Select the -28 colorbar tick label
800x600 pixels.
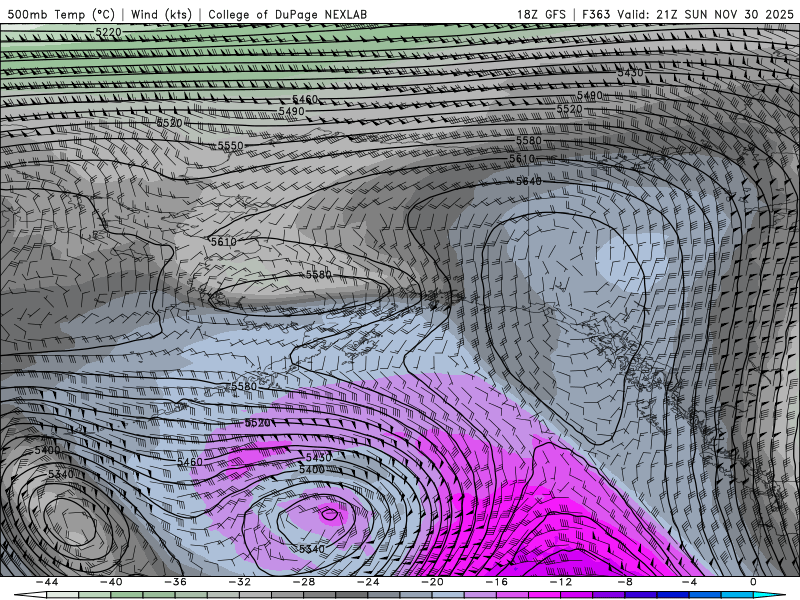point(304,582)
